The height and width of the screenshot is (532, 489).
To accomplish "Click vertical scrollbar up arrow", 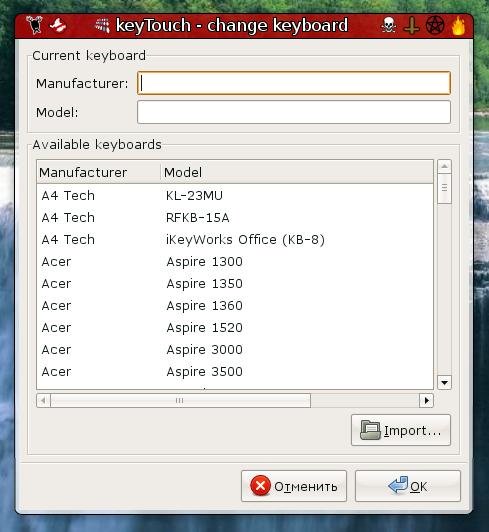I will click(x=445, y=167).
